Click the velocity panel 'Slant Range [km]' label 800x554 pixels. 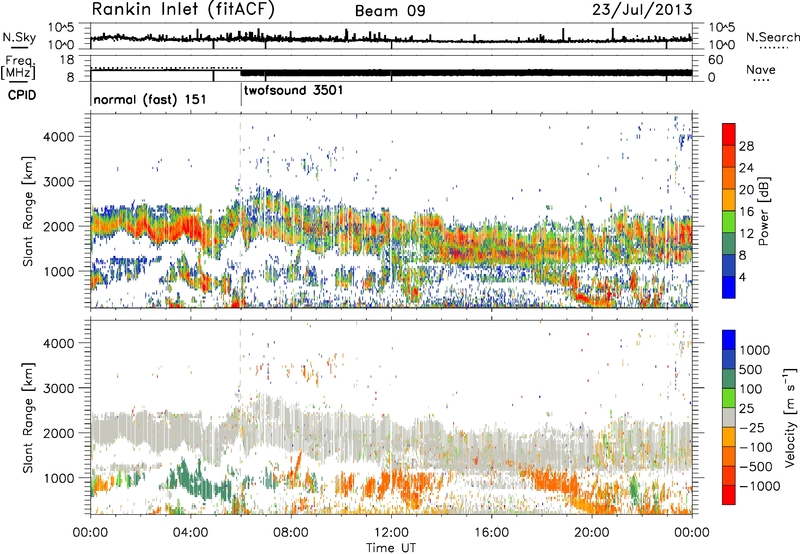[28, 418]
